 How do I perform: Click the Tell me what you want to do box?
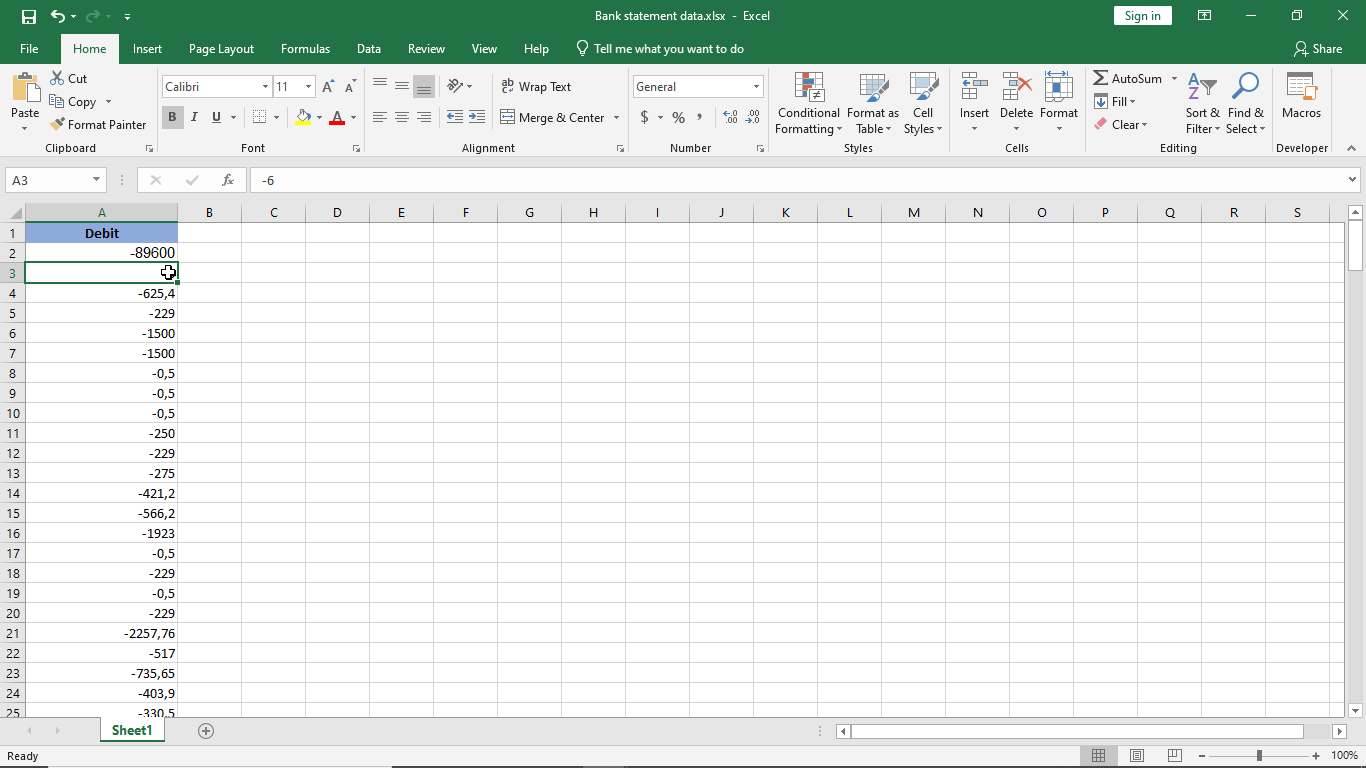click(660, 48)
